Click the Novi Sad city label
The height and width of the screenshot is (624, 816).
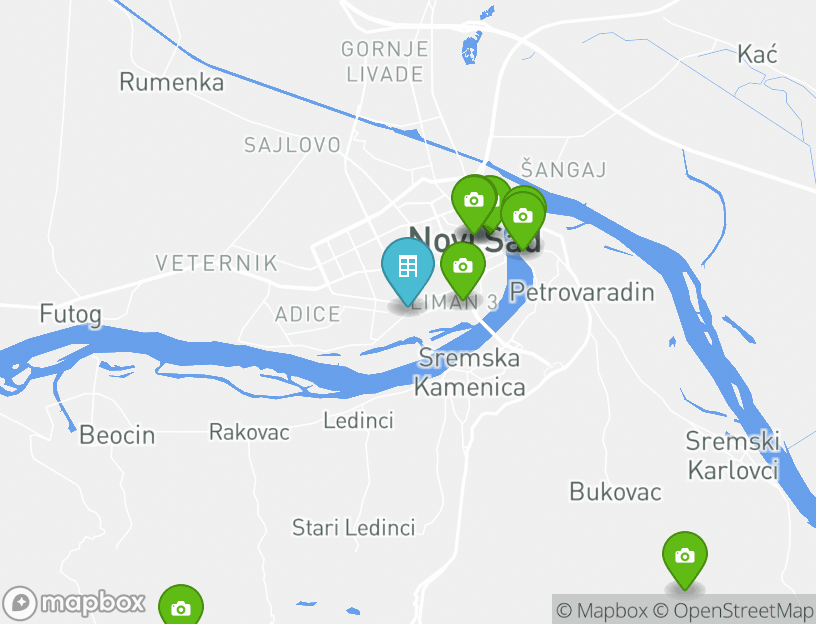[x=474, y=239]
